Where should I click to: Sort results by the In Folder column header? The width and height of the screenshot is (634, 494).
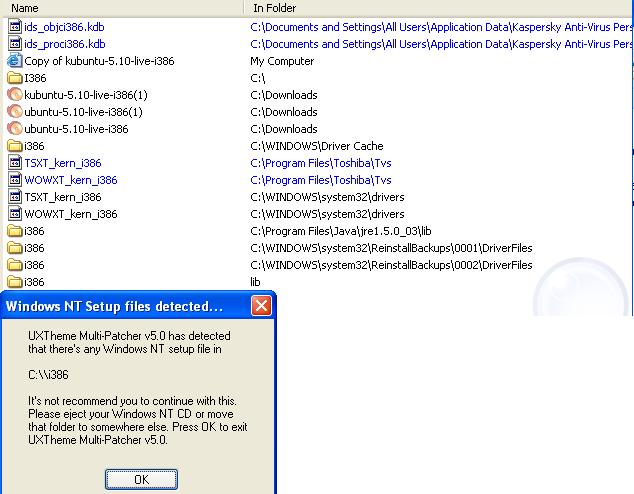[439, 8]
